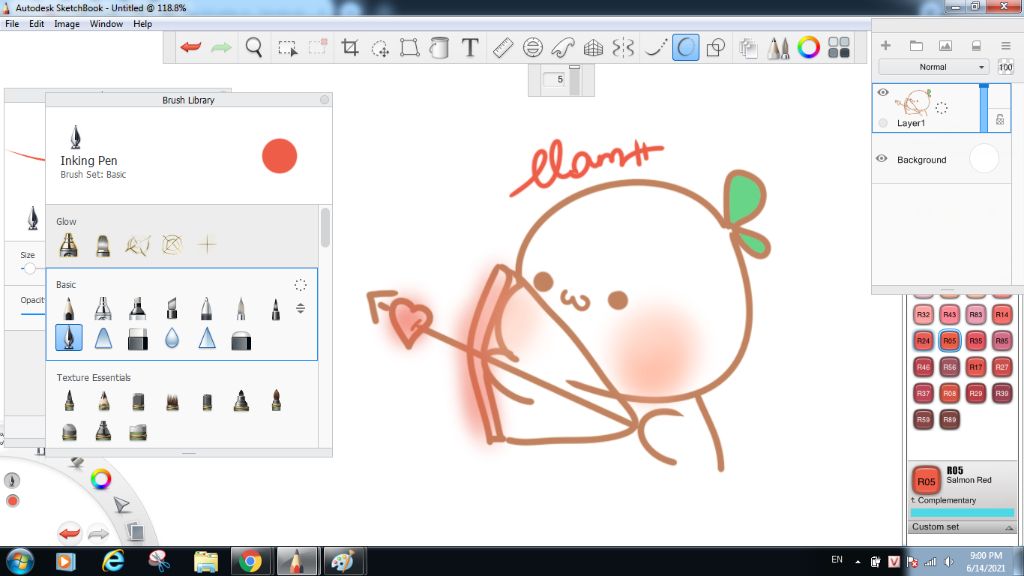Click the Inking Pen red color circle
The width and height of the screenshot is (1024, 576).
[x=280, y=156]
